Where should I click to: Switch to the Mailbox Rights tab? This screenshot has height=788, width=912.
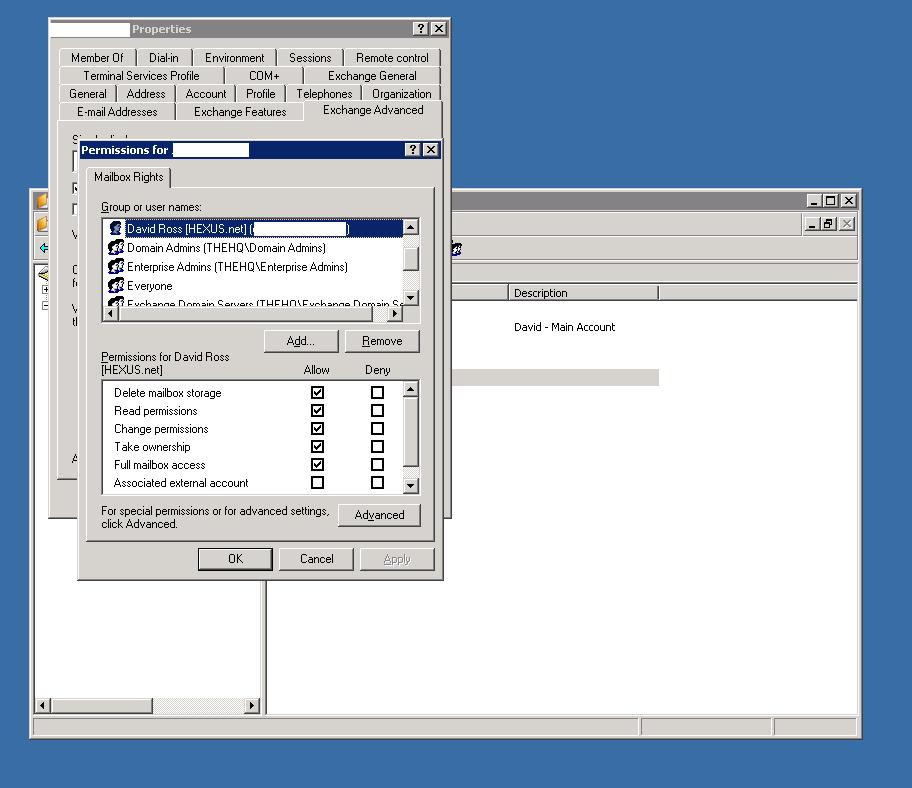click(128, 178)
